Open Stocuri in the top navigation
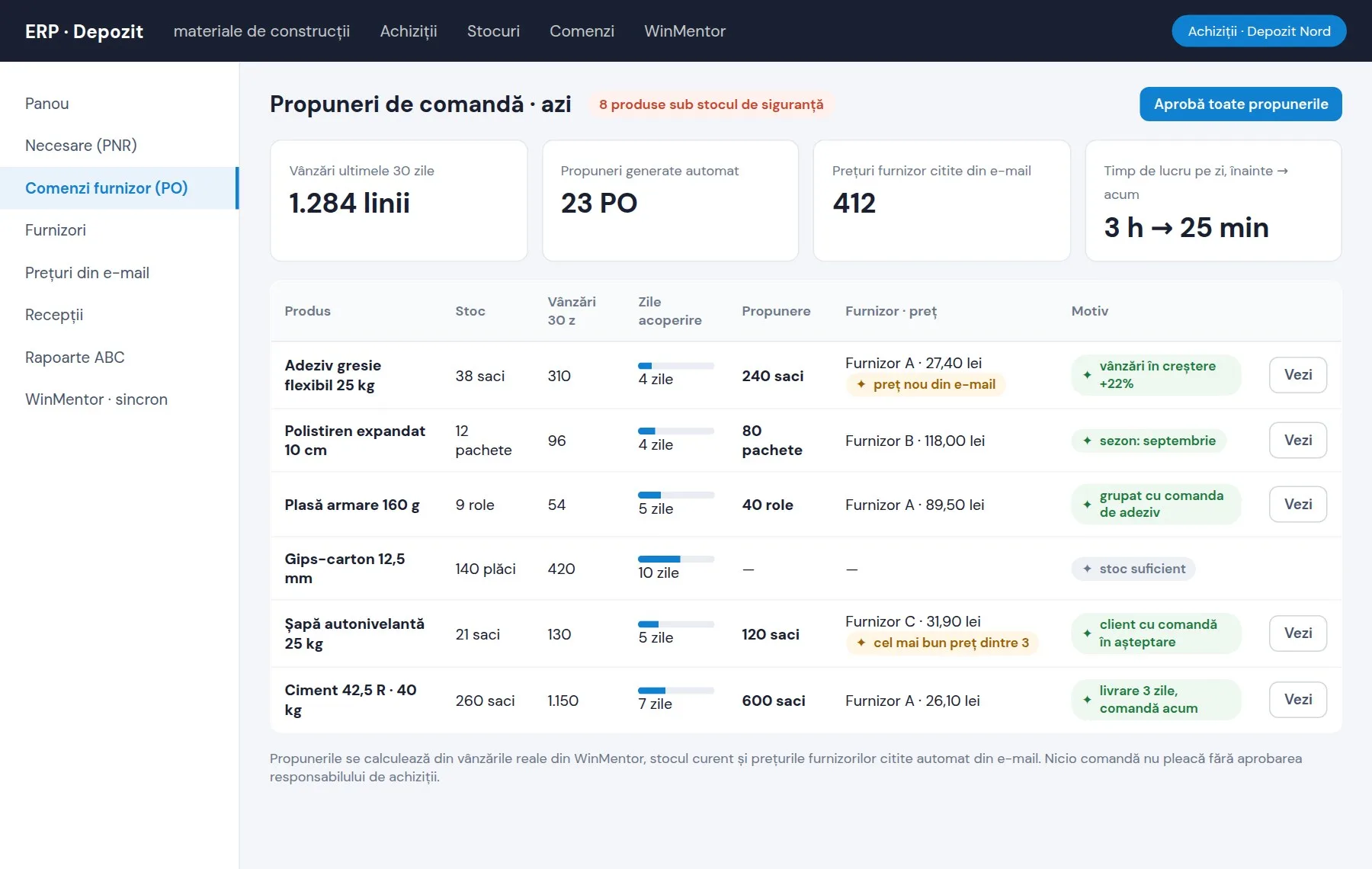1372x869 pixels. coord(493,31)
